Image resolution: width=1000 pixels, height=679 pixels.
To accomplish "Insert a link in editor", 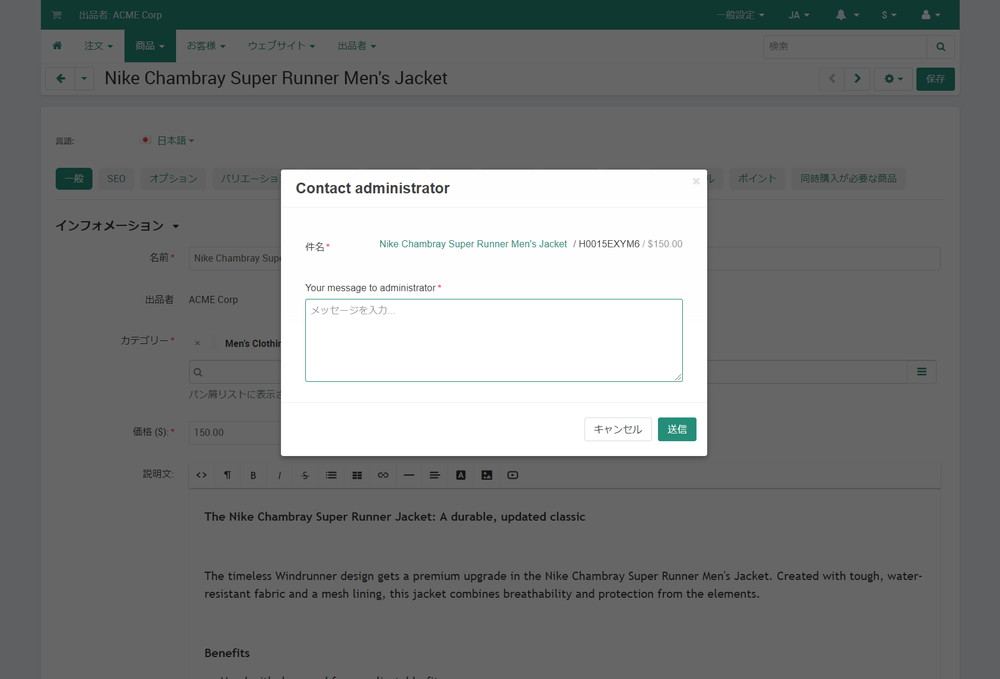I will click(383, 475).
